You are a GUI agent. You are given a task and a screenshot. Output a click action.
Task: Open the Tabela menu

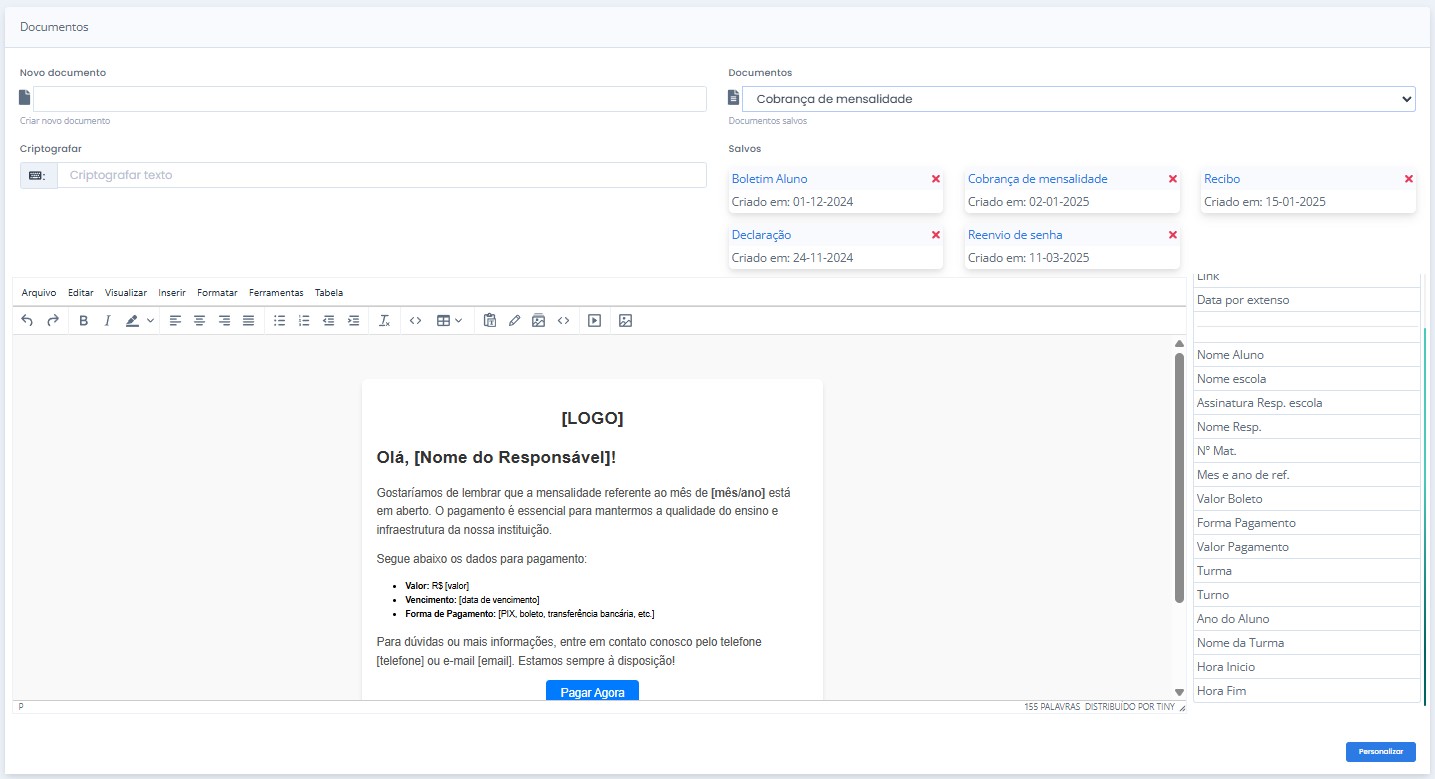329,293
